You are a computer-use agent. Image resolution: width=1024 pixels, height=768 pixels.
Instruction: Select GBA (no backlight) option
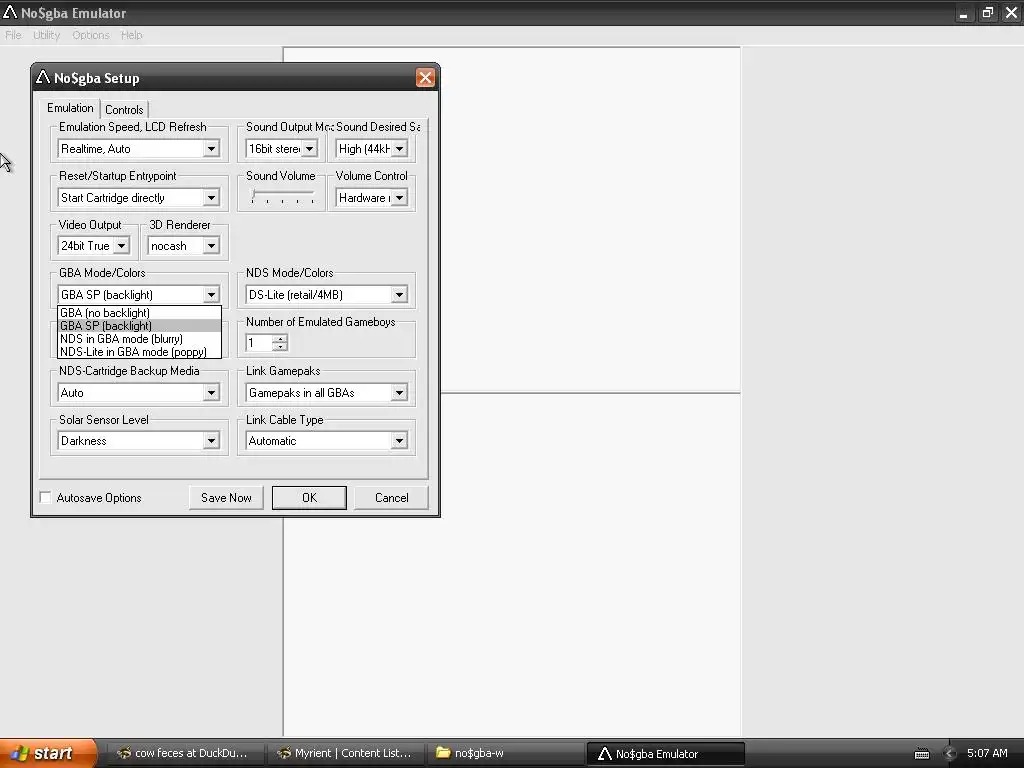[x=139, y=313]
